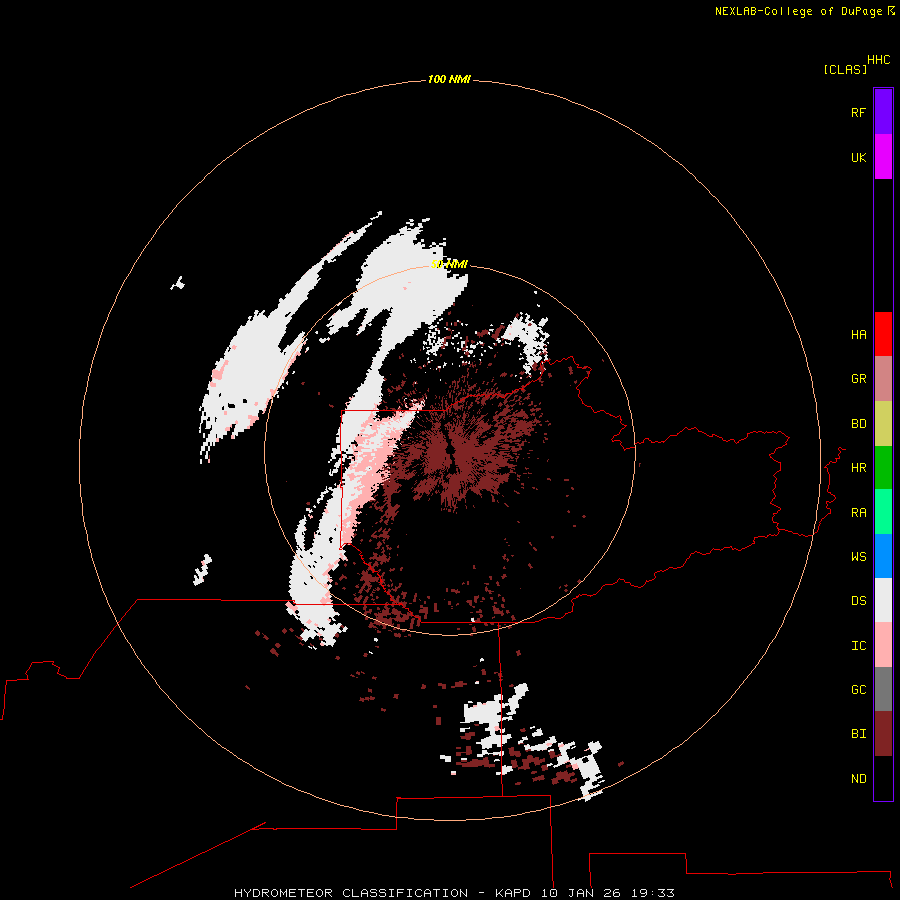
Task: Click the IC legend label
Action: point(858,646)
